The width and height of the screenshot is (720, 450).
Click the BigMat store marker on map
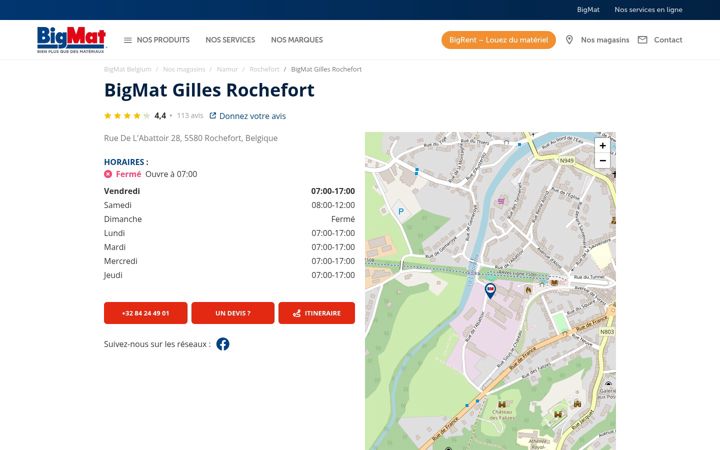coord(490,291)
